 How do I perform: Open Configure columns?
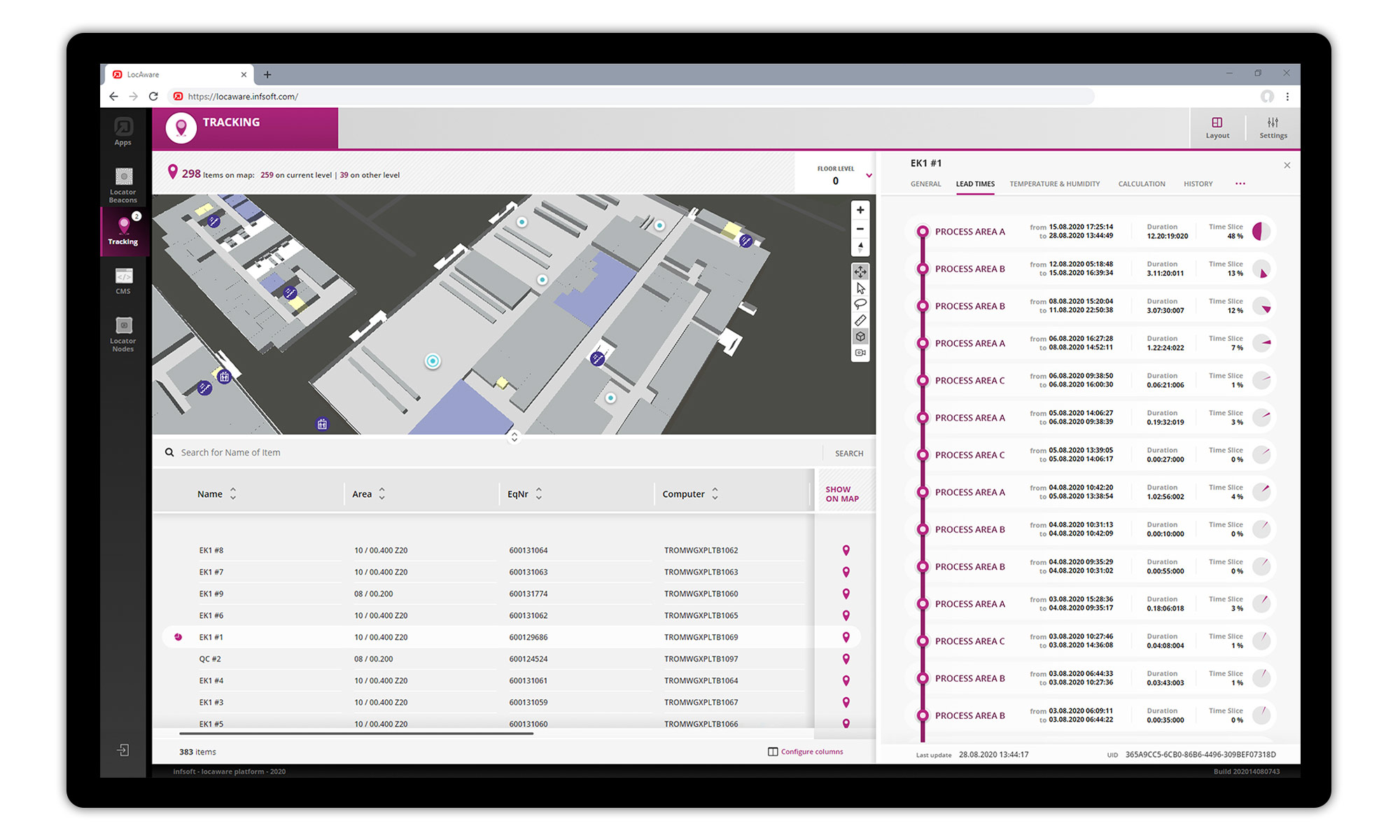pos(811,751)
